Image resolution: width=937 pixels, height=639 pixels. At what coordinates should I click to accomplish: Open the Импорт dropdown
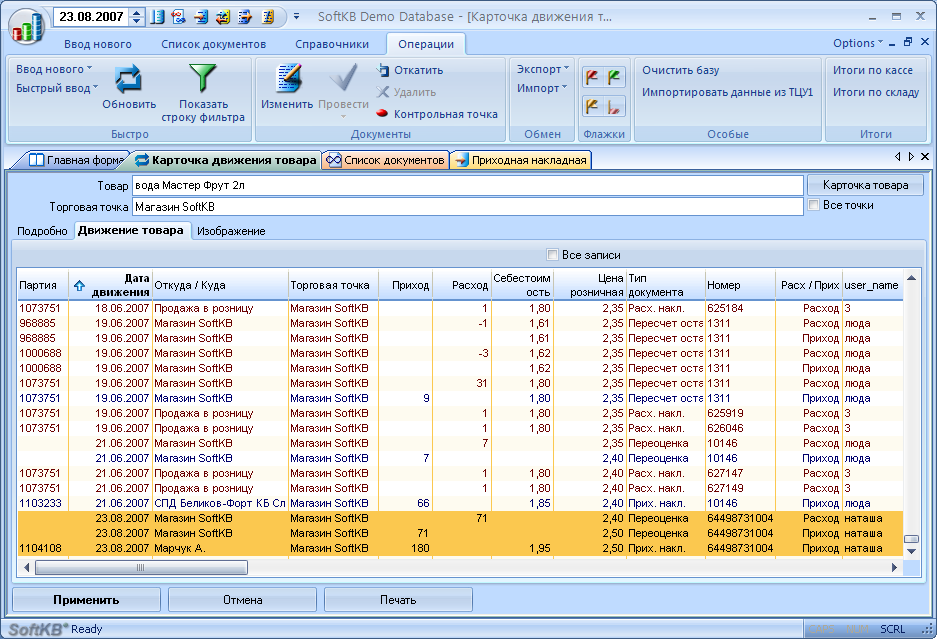(x=541, y=88)
